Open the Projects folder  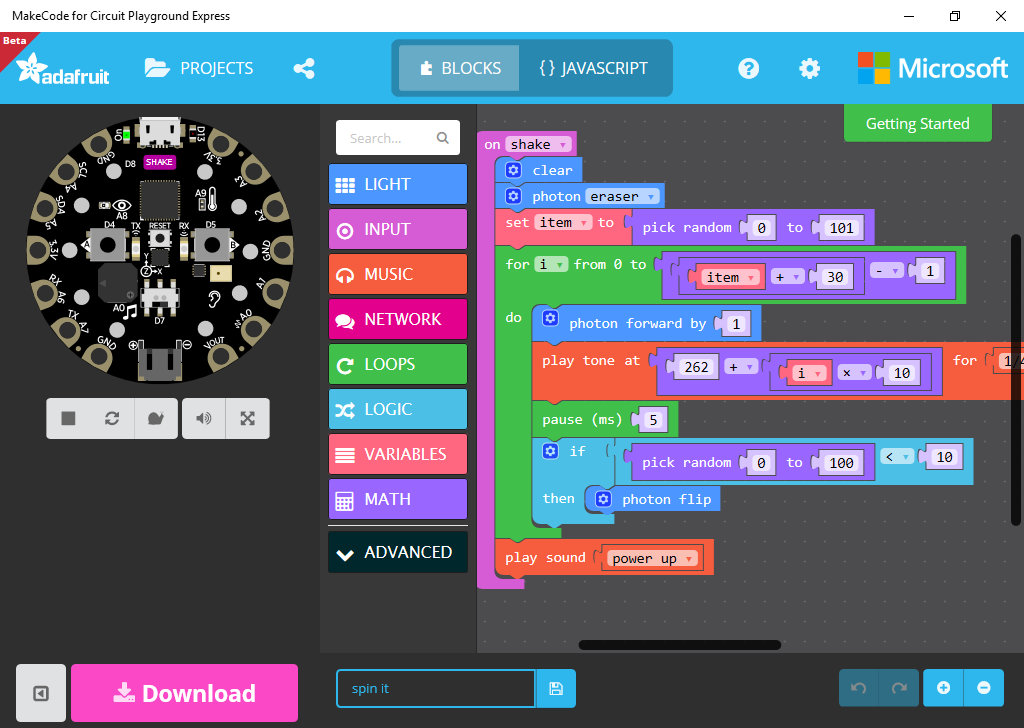click(199, 68)
